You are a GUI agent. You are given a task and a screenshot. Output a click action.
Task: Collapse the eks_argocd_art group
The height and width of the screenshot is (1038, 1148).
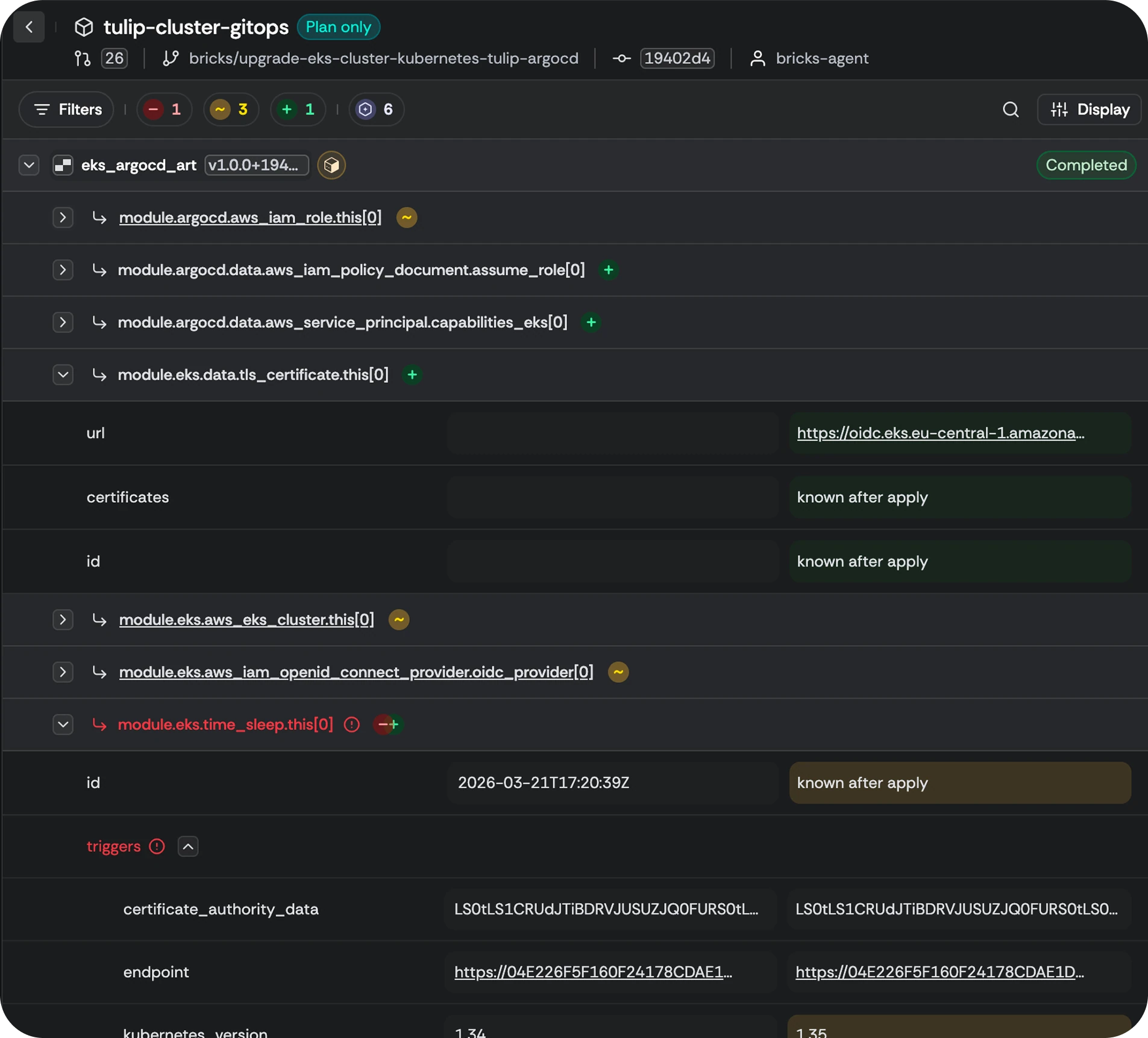point(29,165)
